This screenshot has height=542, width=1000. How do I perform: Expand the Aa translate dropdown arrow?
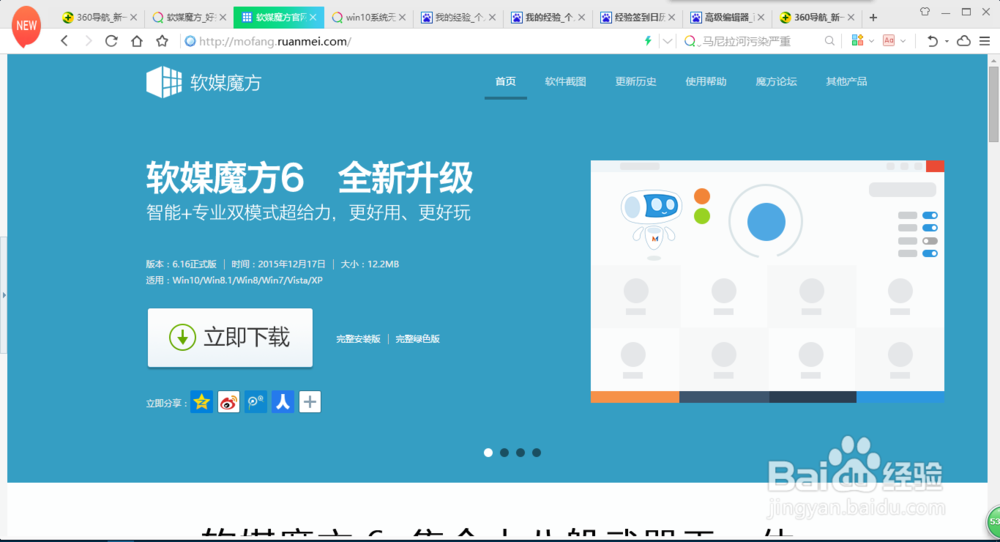coord(903,41)
